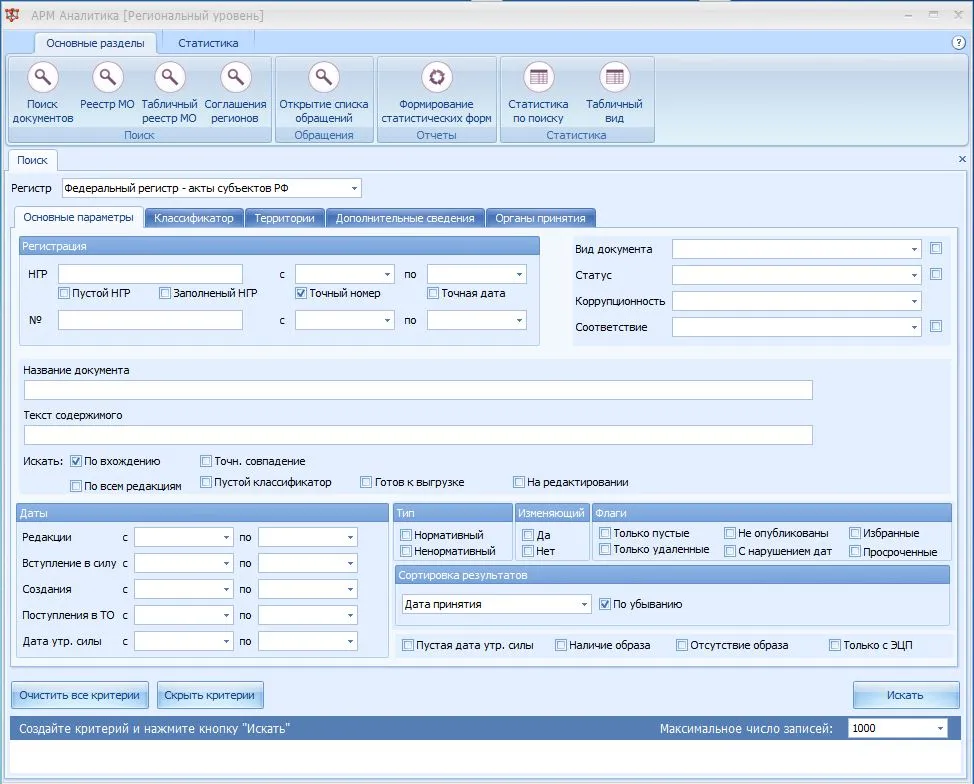Image resolution: width=974 pixels, height=784 pixels.
Task: Check the Избранные flag
Action: click(855, 533)
